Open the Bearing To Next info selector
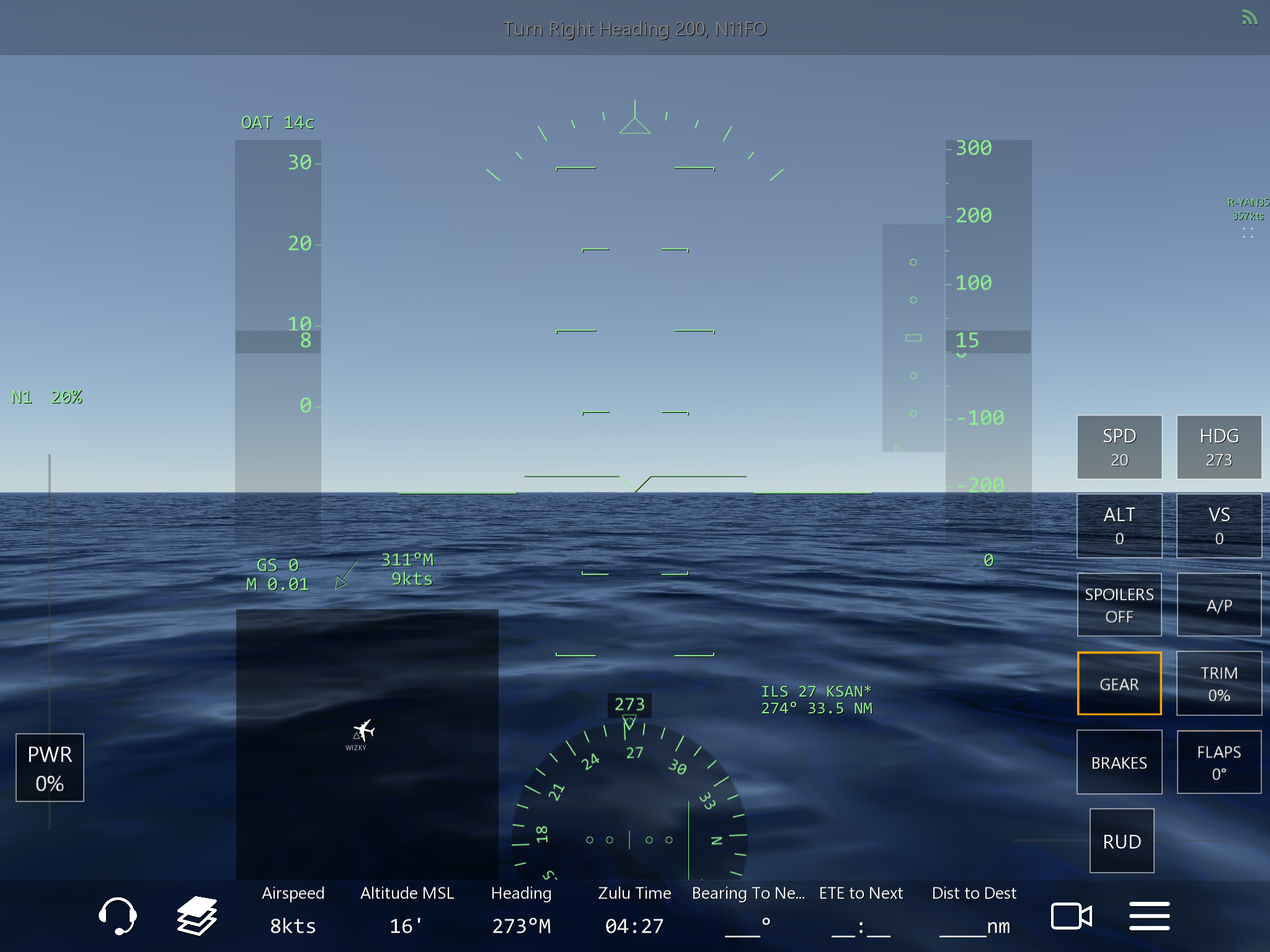This screenshot has height=952, width=1270. click(748, 909)
